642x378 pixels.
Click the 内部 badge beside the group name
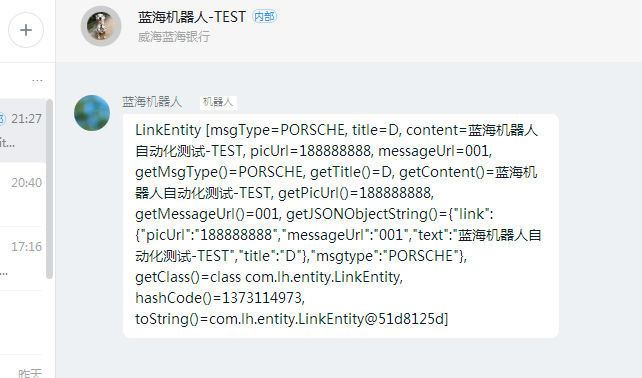click(264, 16)
